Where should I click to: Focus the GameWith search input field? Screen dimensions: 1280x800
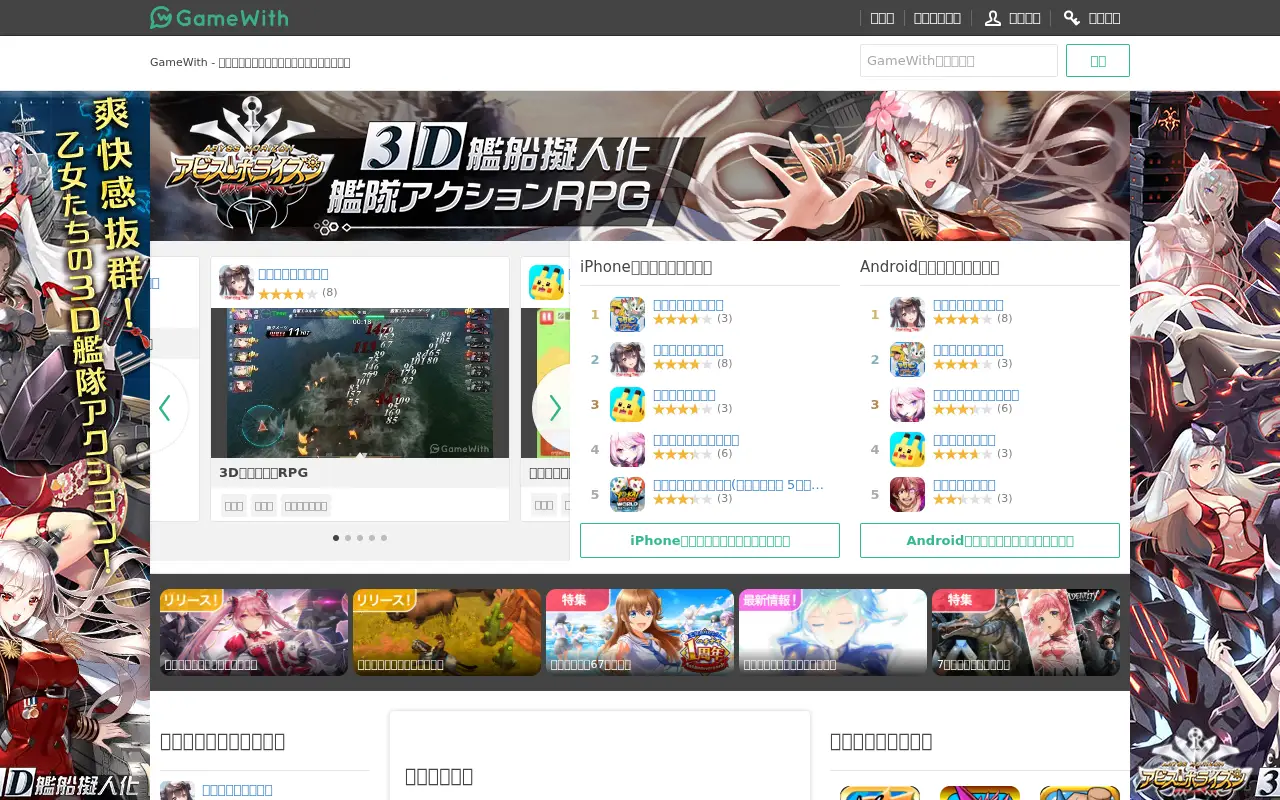point(959,60)
